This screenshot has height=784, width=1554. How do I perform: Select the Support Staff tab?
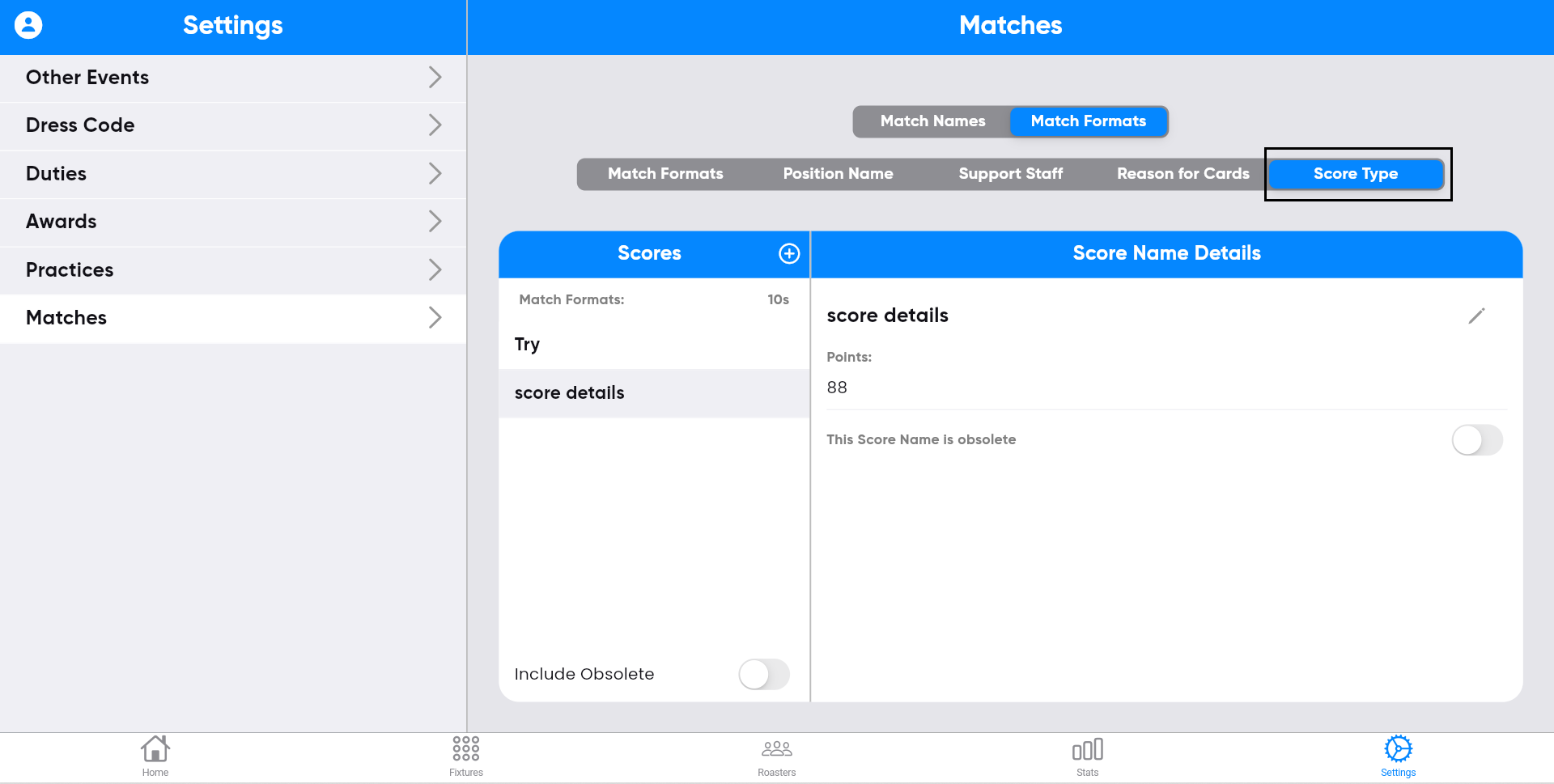click(1010, 174)
